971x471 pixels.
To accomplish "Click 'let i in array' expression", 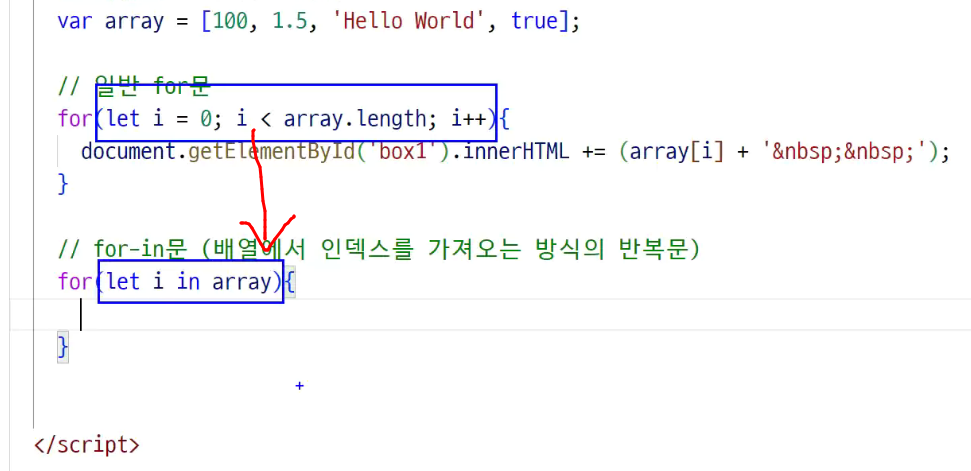I will pos(189,282).
